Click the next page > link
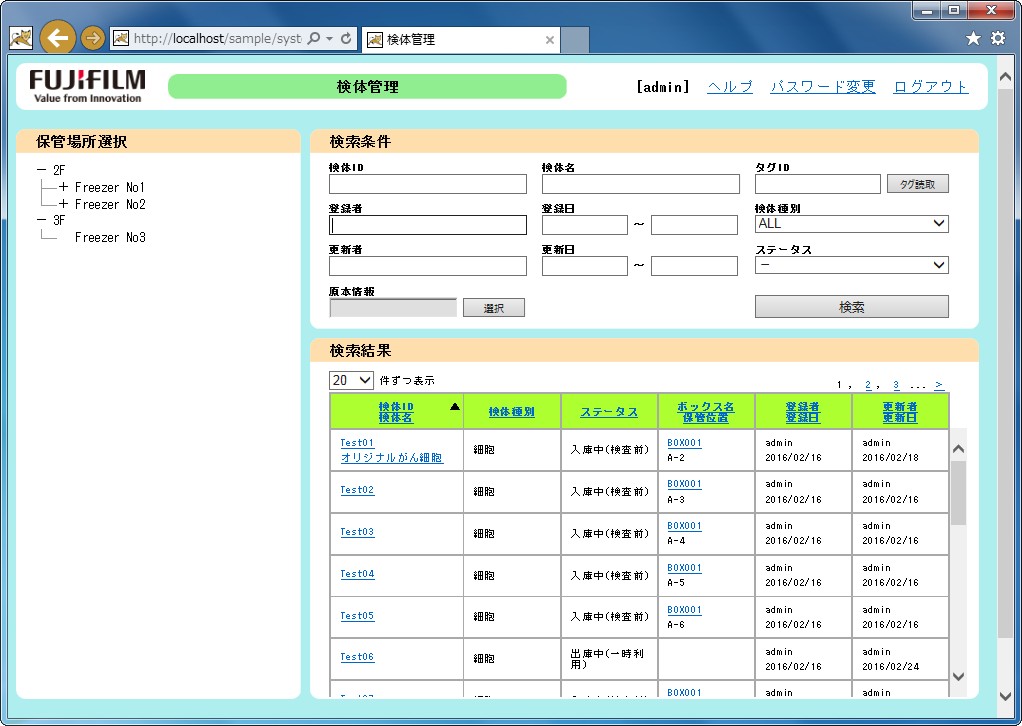This screenshot has width=1022, height=726. tap(939, 385)
